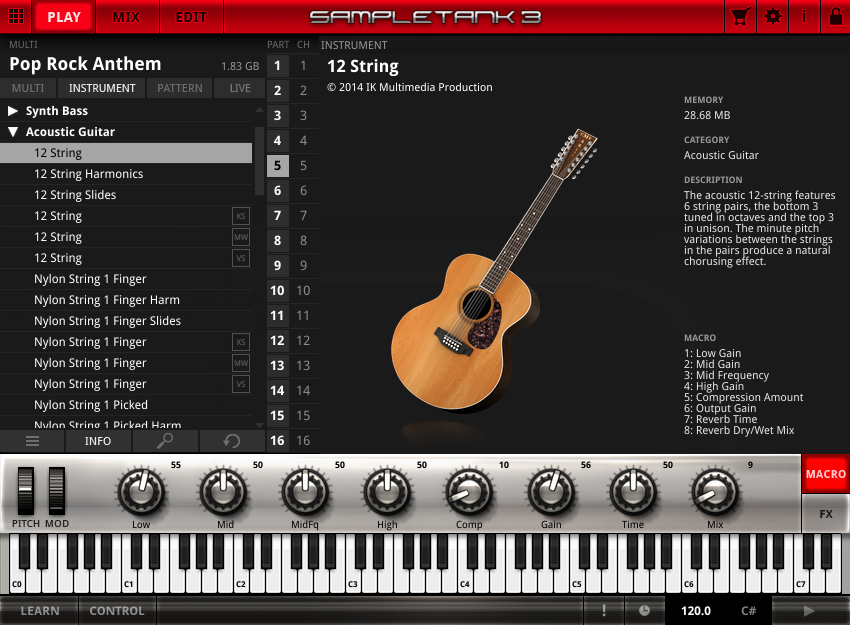Open the MULTI browser tab
The image size is (850, 625).
[28, 88]
